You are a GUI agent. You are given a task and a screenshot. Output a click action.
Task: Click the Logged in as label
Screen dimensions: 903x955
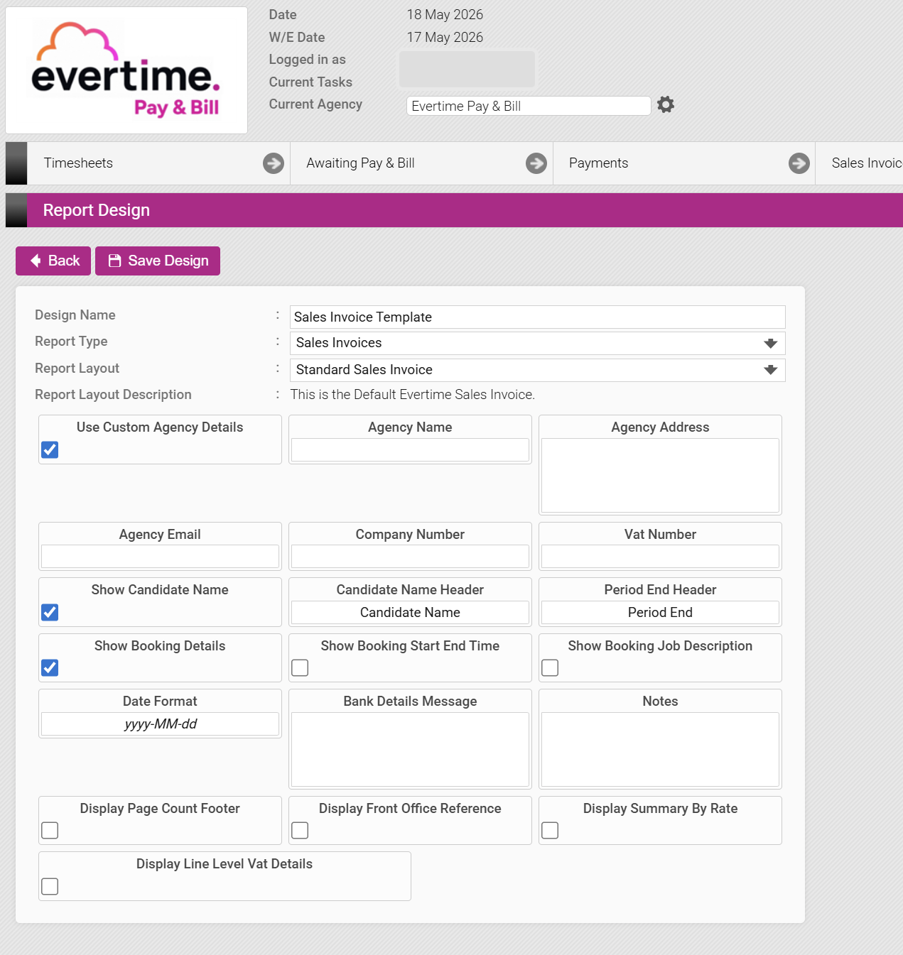coord(307,60)
